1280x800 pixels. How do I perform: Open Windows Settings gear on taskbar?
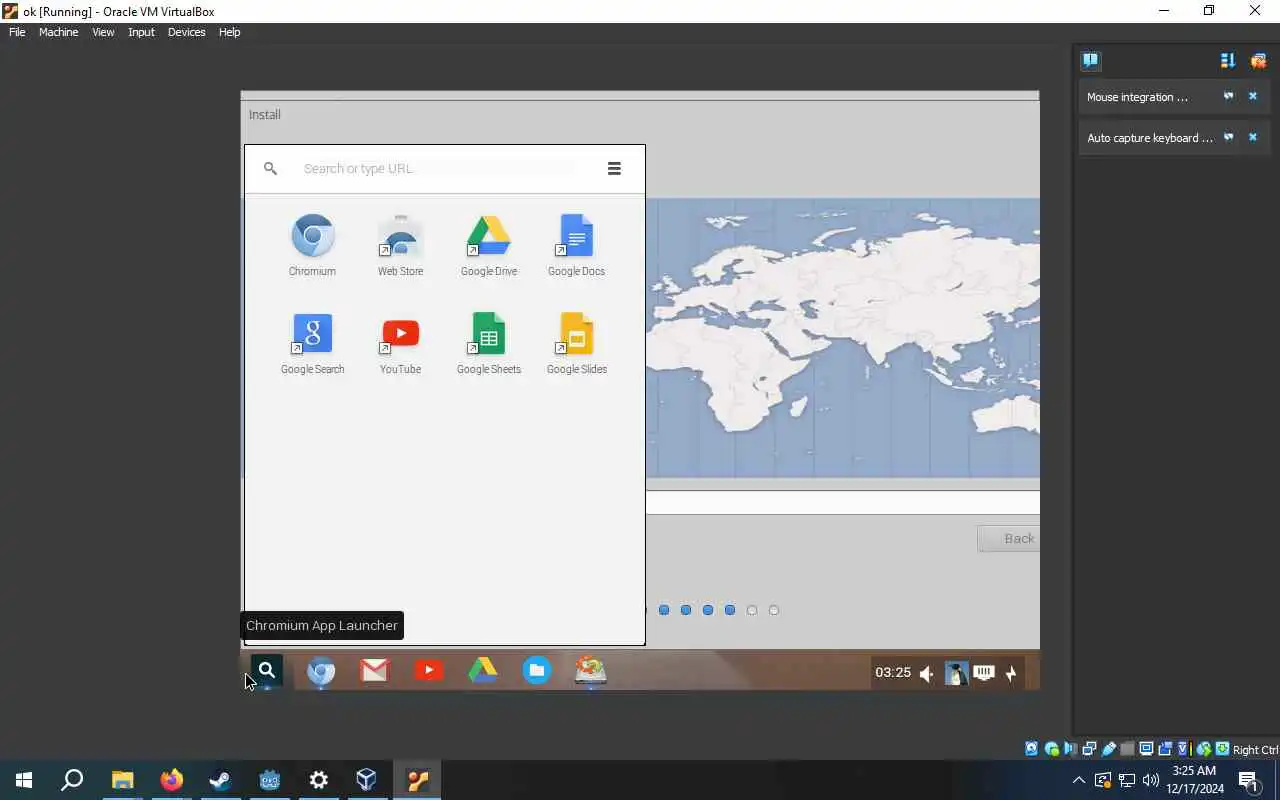coord(319,780)
